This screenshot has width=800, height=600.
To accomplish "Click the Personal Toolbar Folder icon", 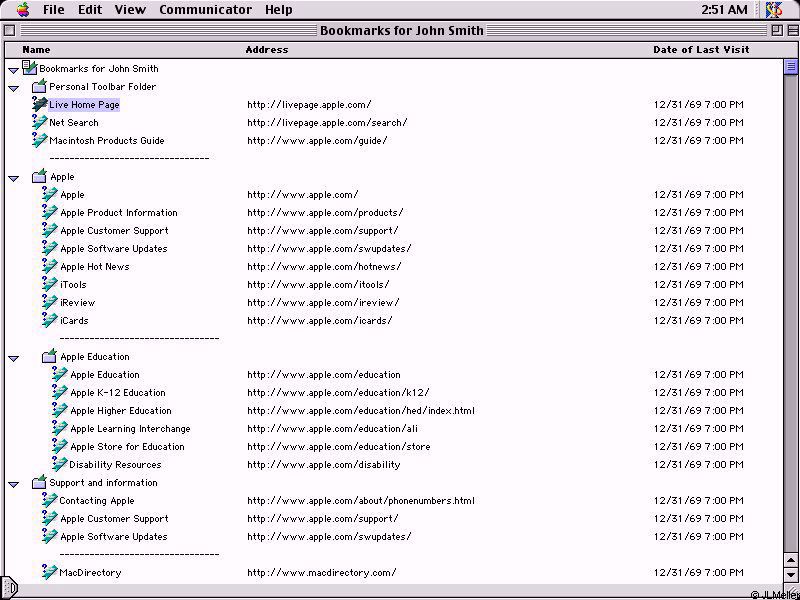I will pyautogui.click(x=39, y=86).
